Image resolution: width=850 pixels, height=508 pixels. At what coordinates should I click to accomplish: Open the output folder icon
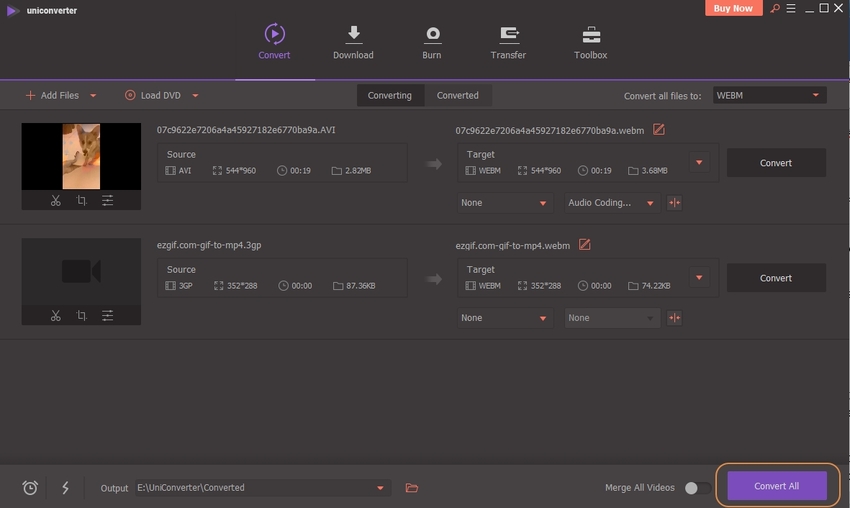pyautogui.click(x=411, y=488)
